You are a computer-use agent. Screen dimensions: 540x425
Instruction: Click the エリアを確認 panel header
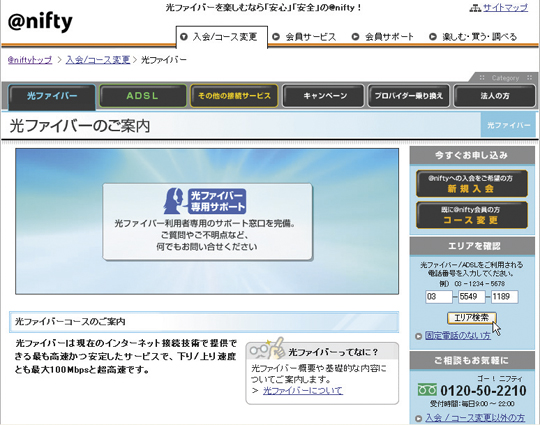pyautogui.click(x=471, y=246)
